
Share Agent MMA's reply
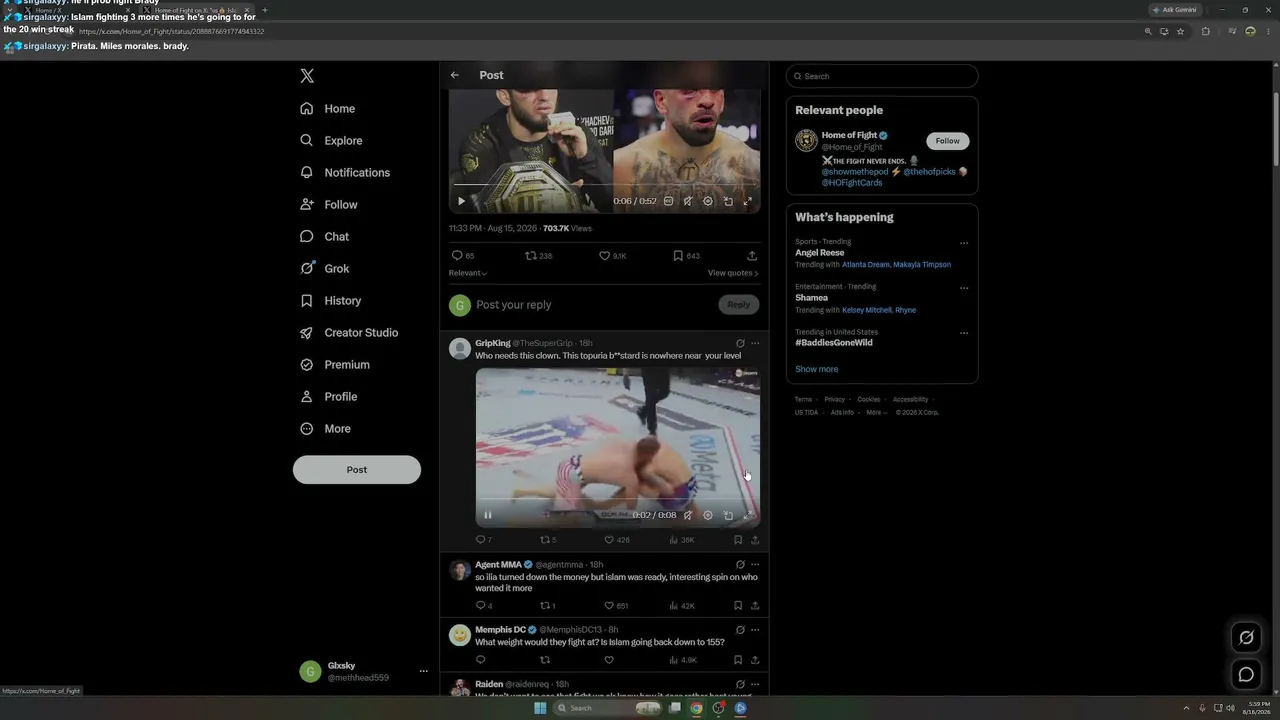755,605
